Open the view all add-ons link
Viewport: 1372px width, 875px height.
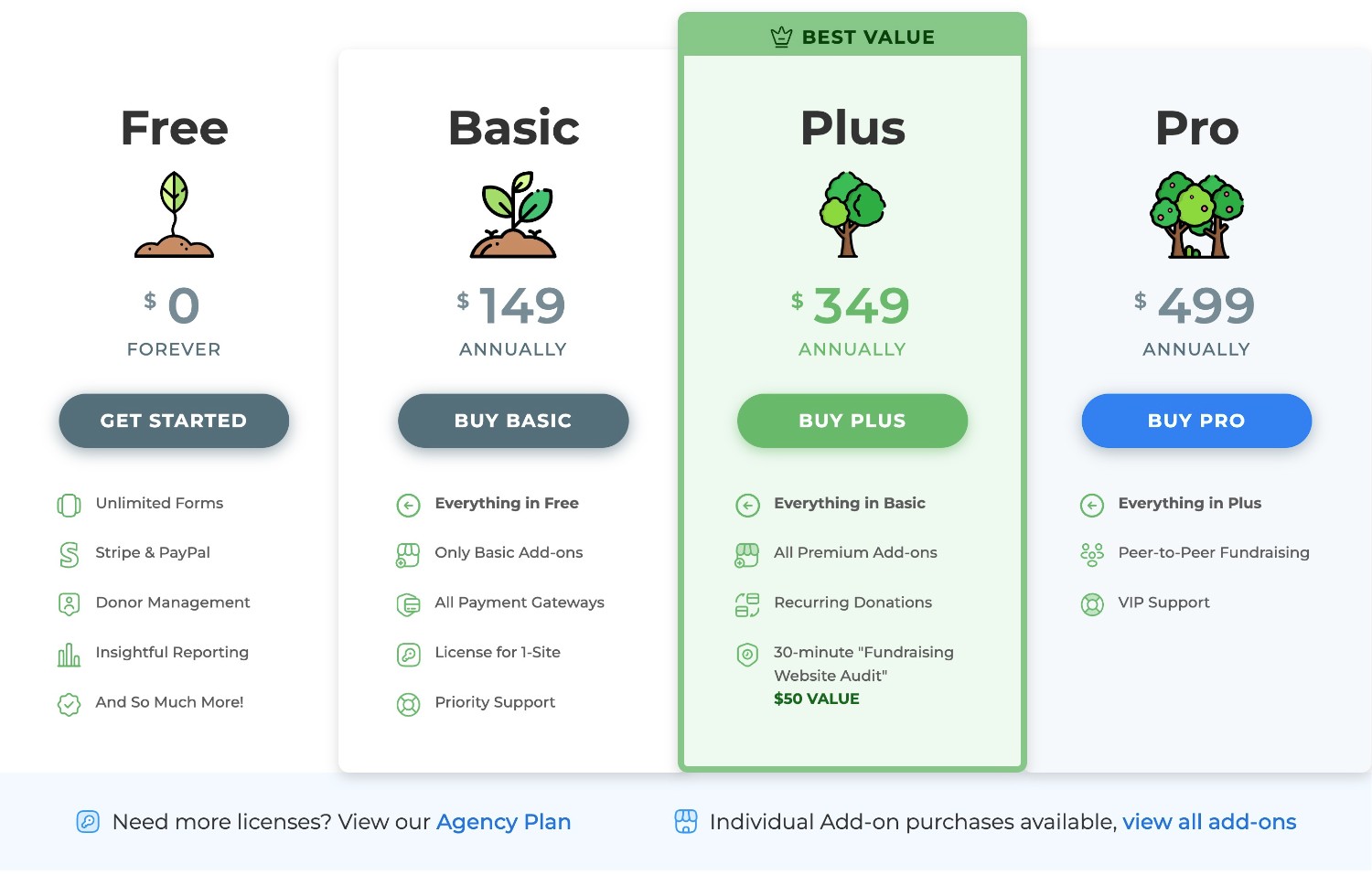tap(1209, 822)
